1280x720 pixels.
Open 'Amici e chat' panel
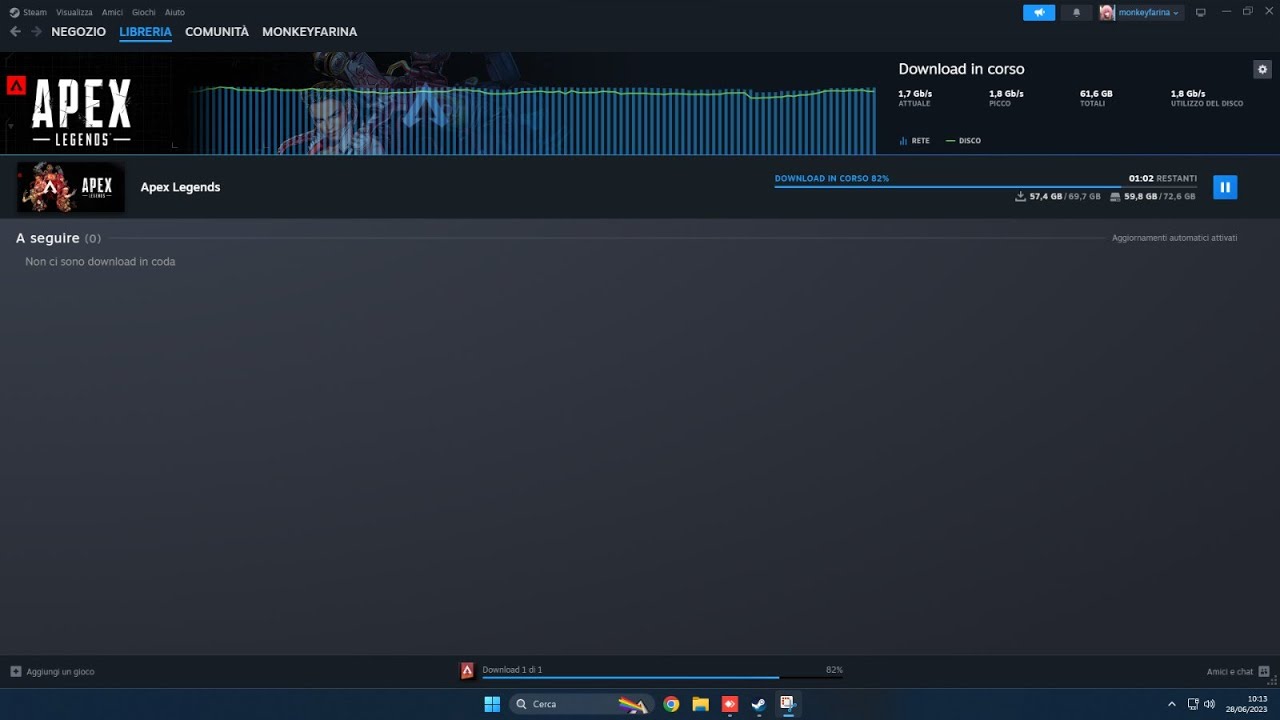click(1238, 672)
